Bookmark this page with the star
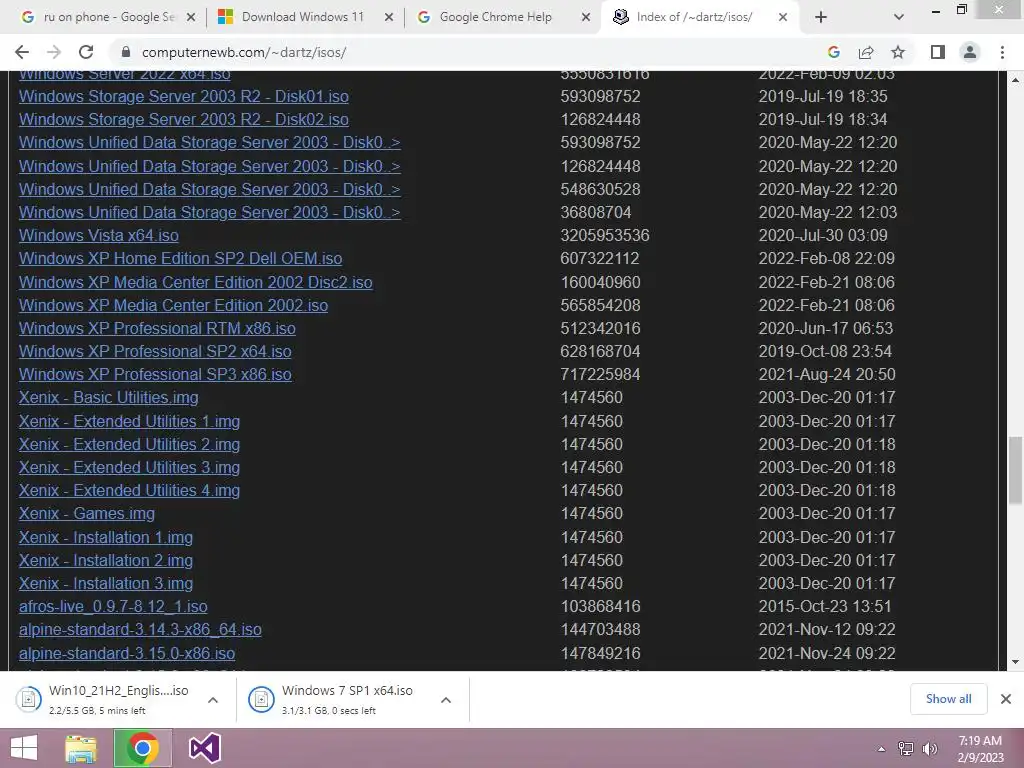1024x768 pixels. coord(898,52)
